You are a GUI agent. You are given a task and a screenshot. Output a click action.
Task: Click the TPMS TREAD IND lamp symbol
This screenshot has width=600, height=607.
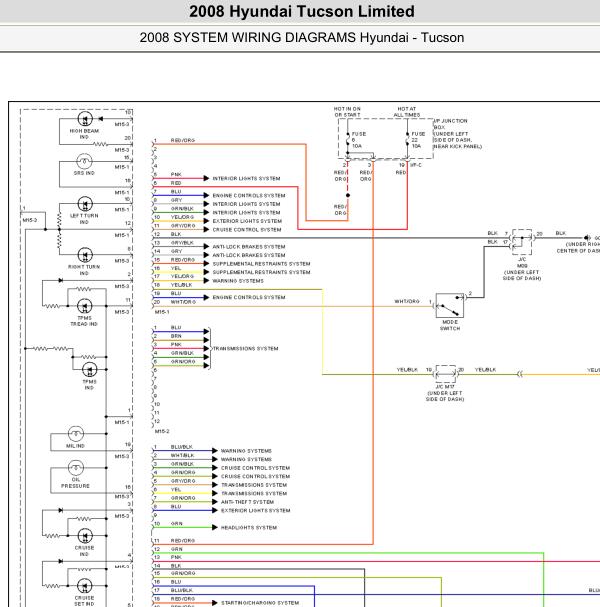[85, 306]
